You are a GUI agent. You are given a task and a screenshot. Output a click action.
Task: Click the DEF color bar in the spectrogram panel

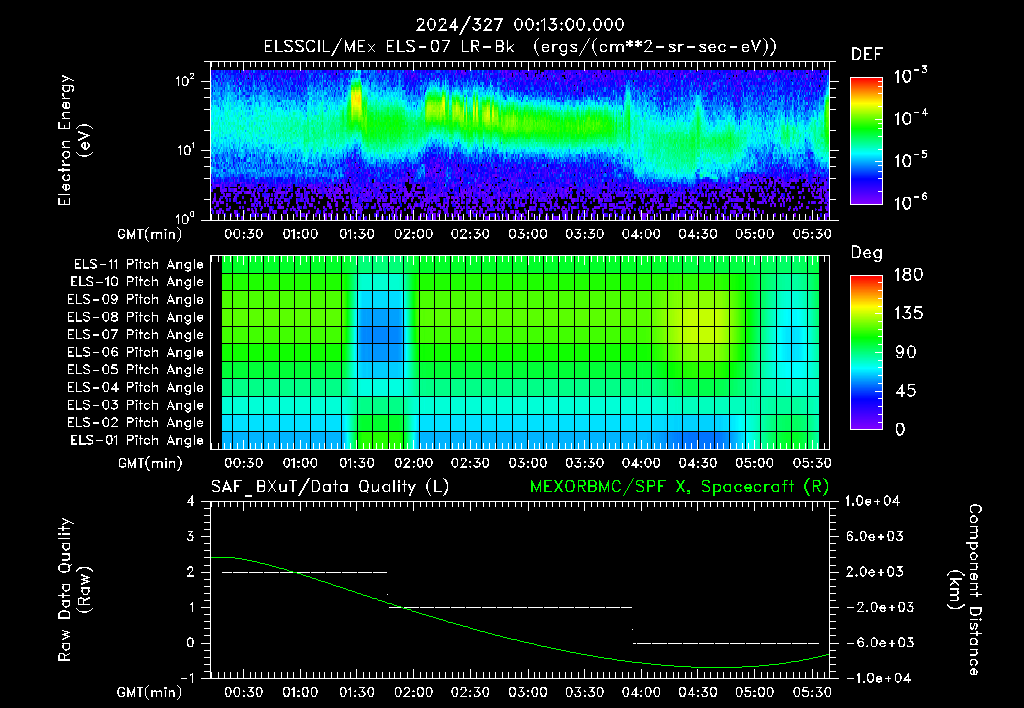(866, 141)
